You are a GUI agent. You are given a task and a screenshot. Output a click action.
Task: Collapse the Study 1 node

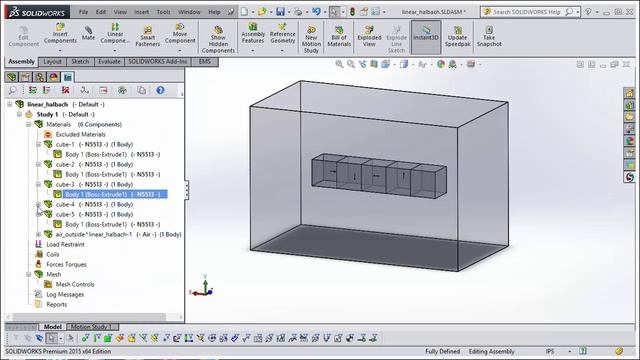point(19,114)
